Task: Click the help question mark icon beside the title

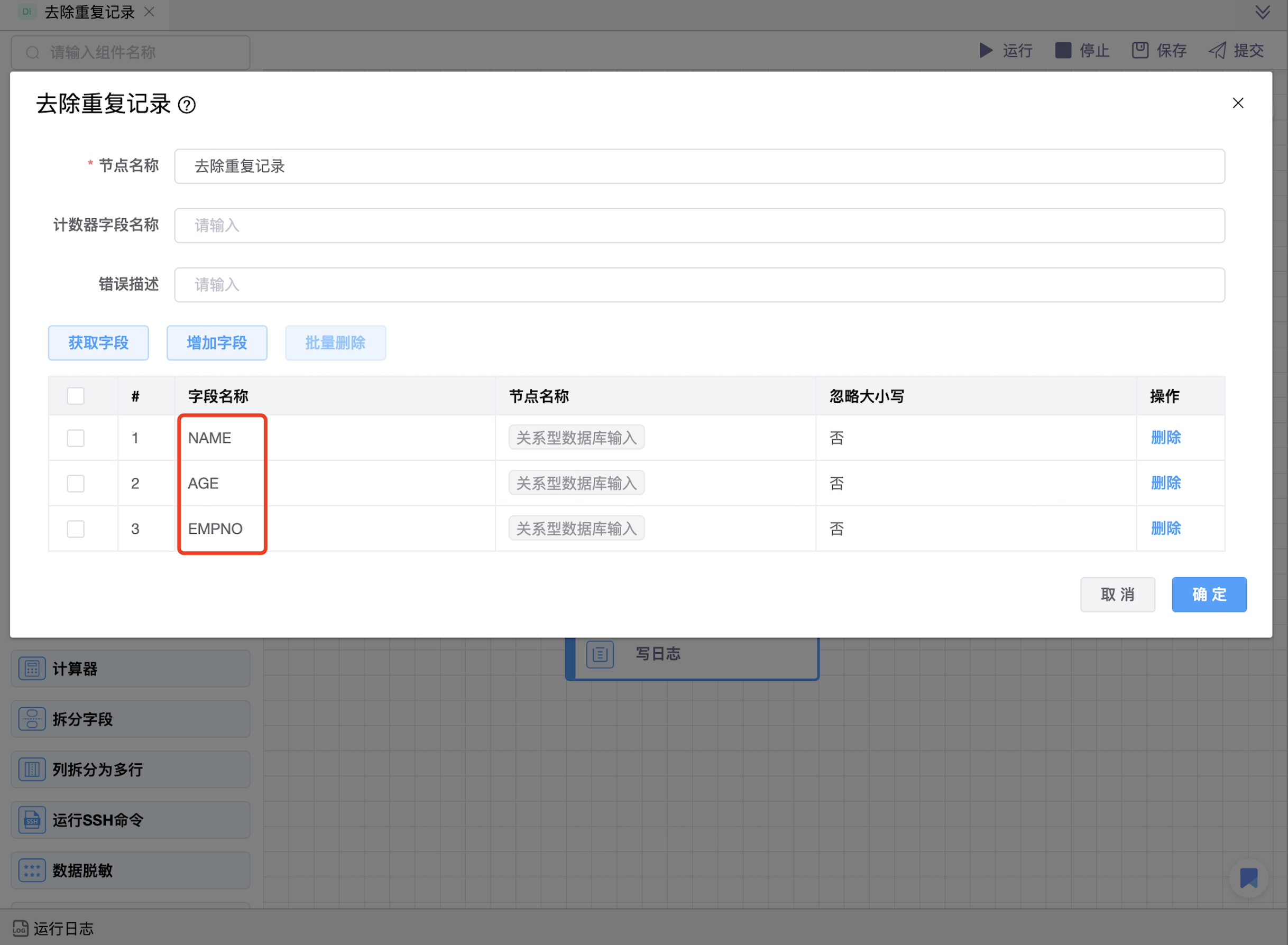Action: pyautogui.click(x=187, y=105)
